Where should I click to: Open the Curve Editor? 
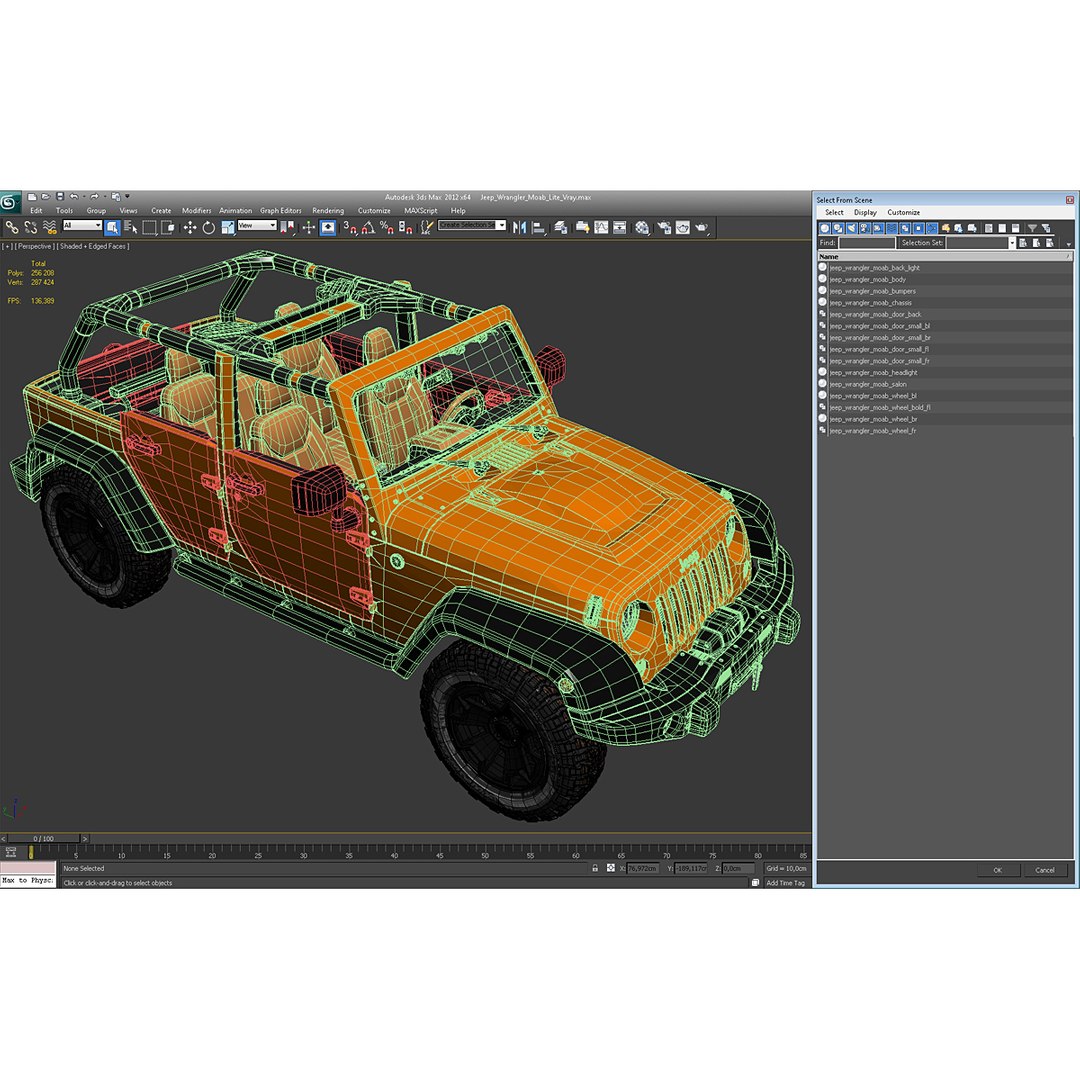(x=601, y=227)
